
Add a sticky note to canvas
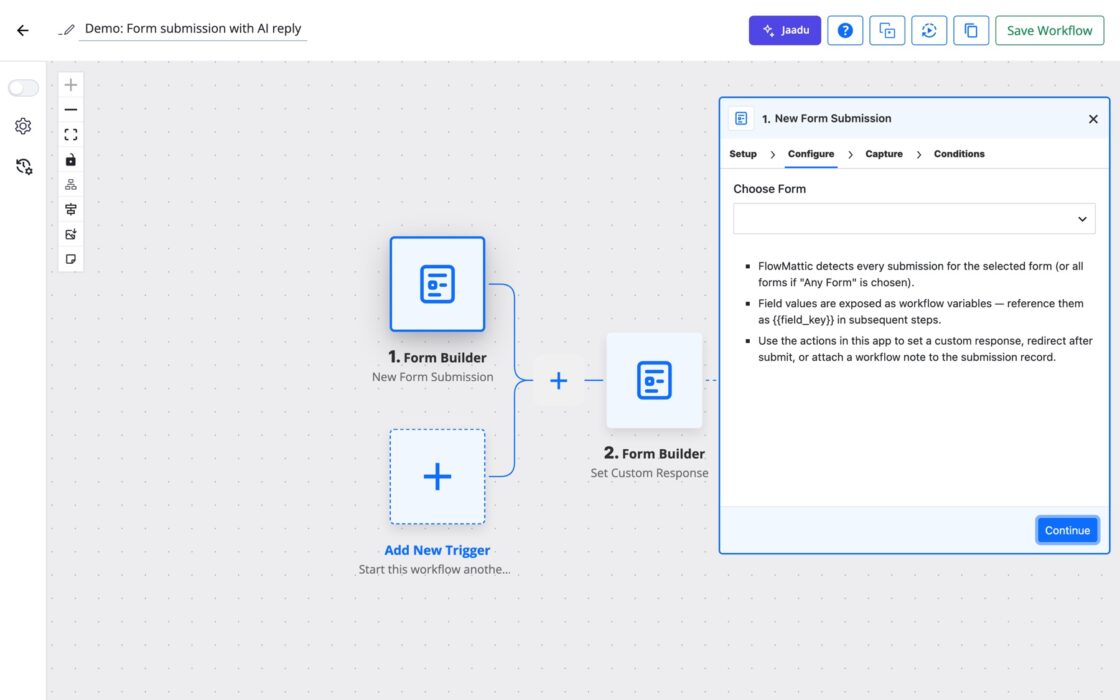point(71,259)
